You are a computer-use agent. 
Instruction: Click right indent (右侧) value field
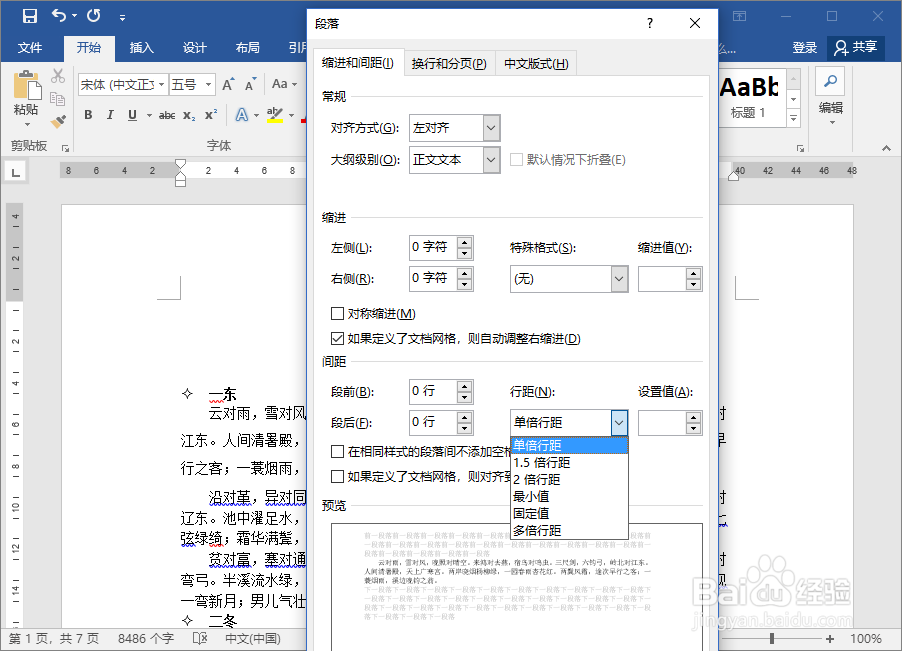(x=433, y=278)
